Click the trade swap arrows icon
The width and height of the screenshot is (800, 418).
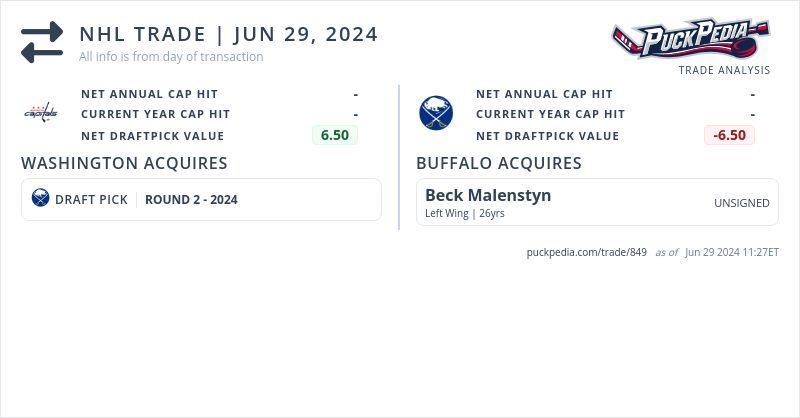42,42
